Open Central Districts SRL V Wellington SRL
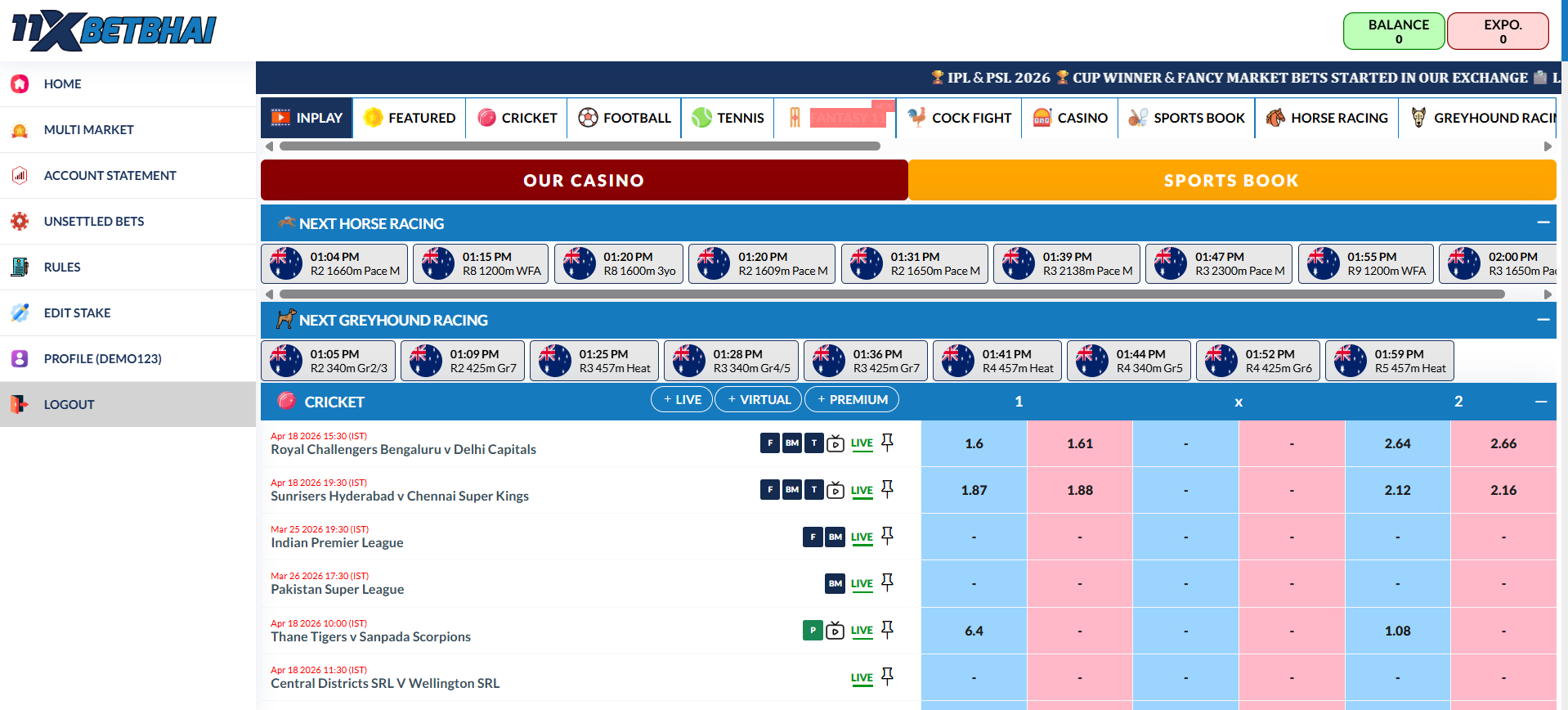Image resolution: width=1568 pixels, height=710 pixels. click(x=385, y=683)
